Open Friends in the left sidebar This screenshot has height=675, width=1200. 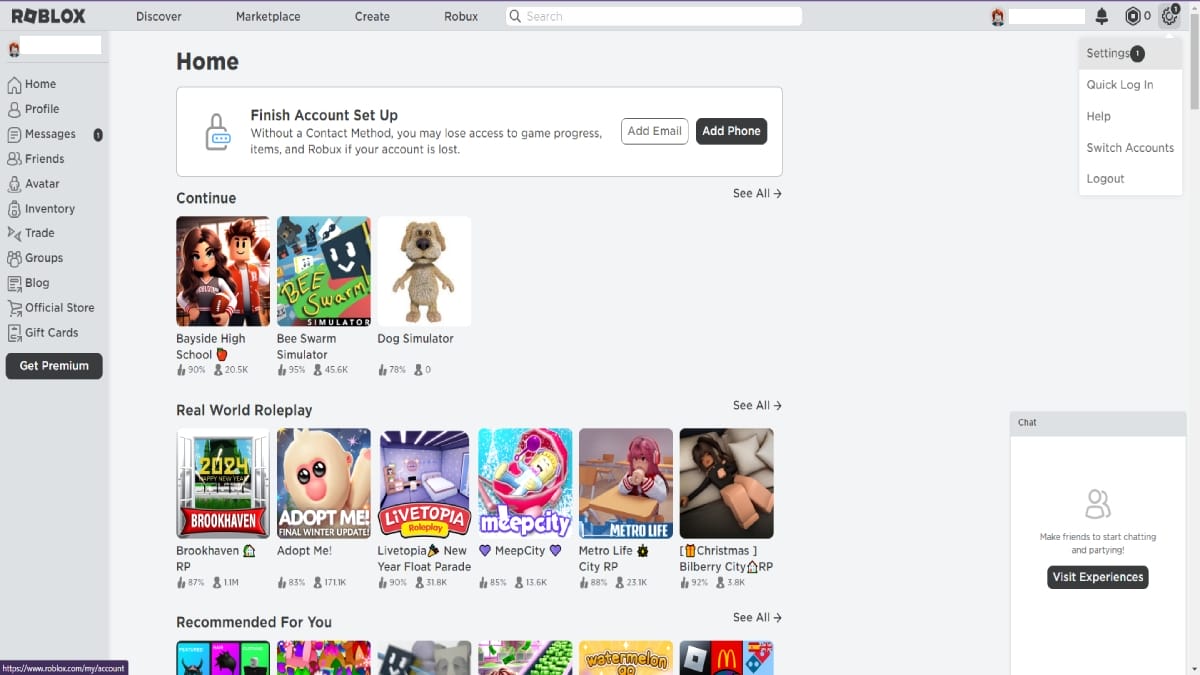[x=44, y=159]
